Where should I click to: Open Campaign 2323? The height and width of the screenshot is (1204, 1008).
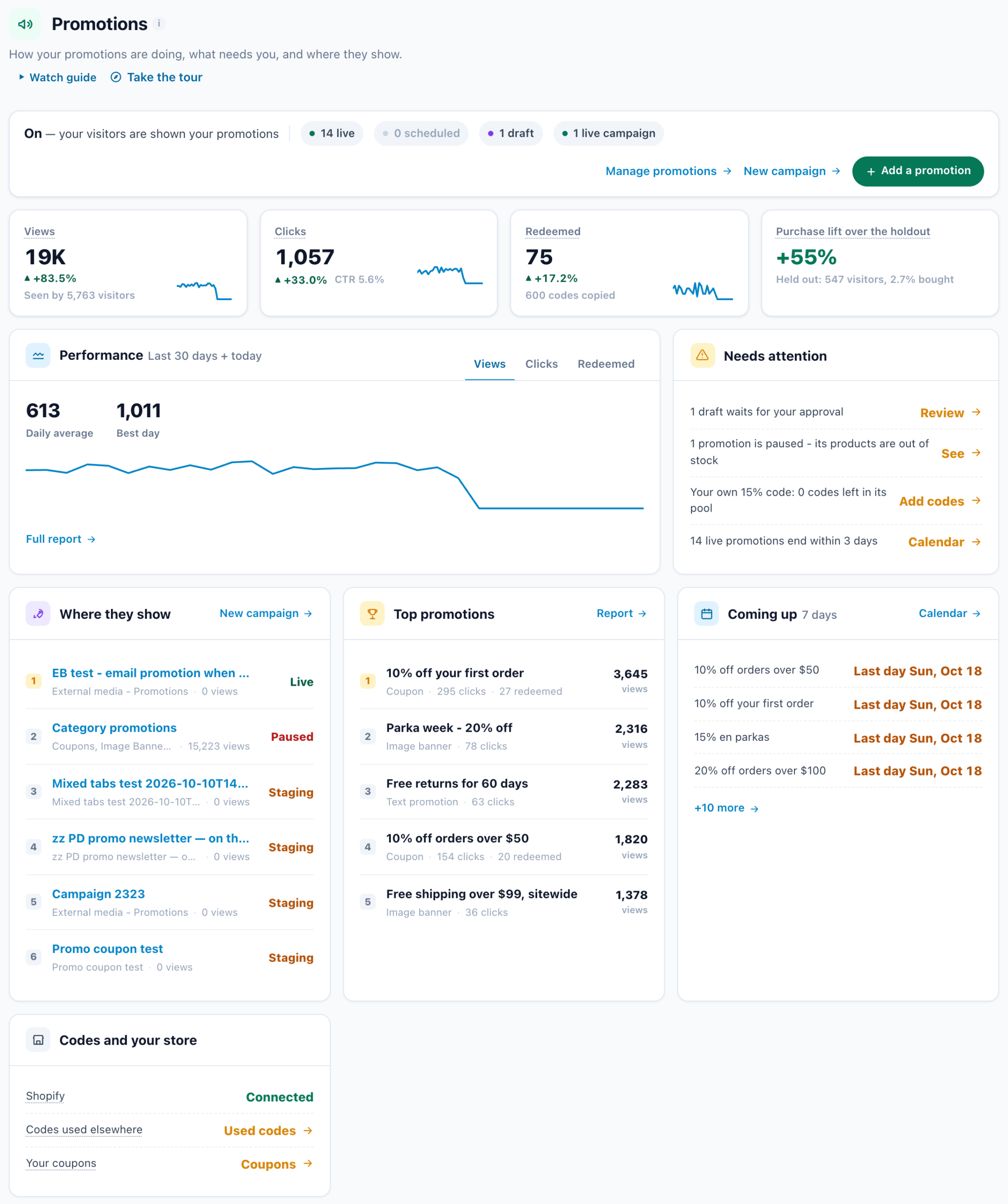[99, 894]
